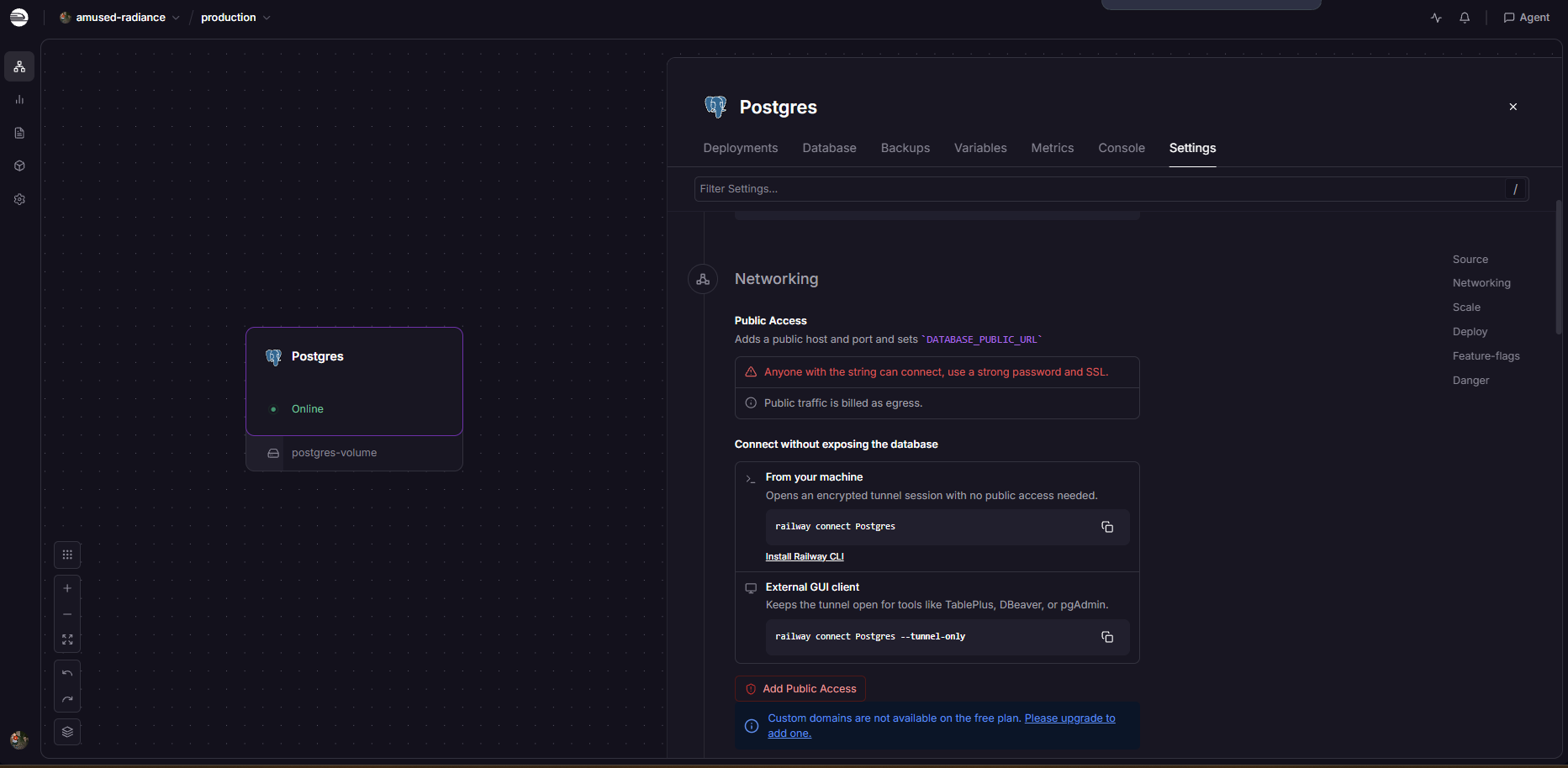1568x768 pixels.
Task: Jump to Source settings section
Action: pos(1470,260)
